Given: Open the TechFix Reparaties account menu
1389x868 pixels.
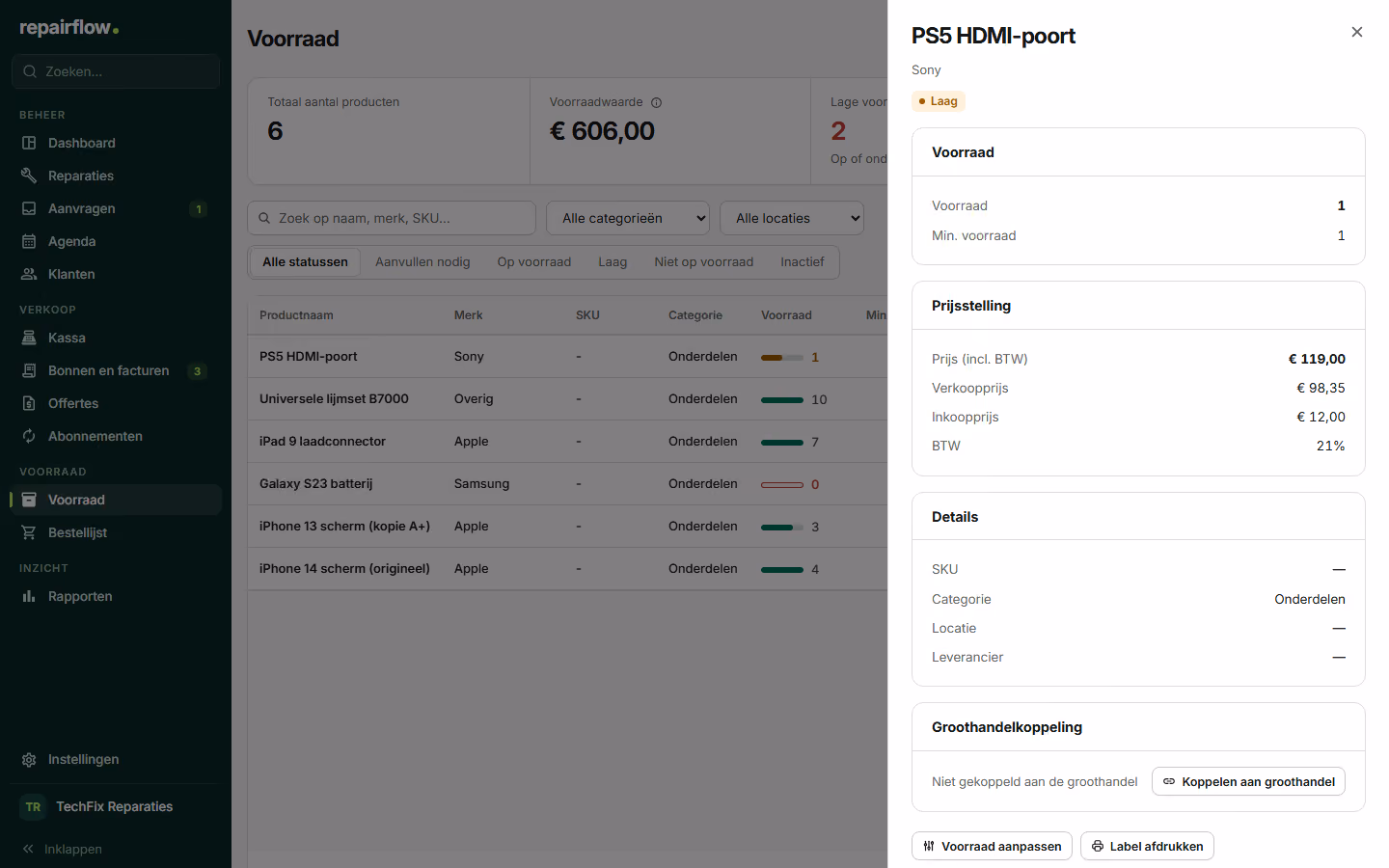Looking at the screenshot, I should point(116,806).
